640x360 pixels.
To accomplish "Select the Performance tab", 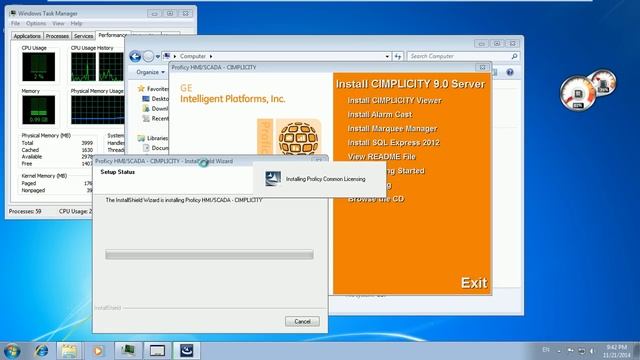I will (113, 35).
